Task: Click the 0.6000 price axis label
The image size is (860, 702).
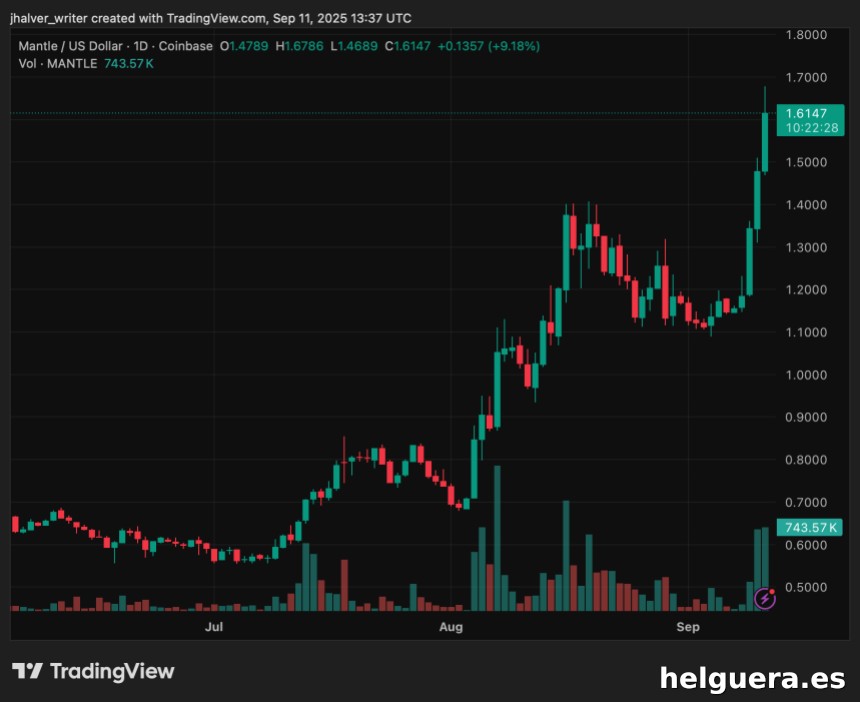Action: (x=806, y=545)
